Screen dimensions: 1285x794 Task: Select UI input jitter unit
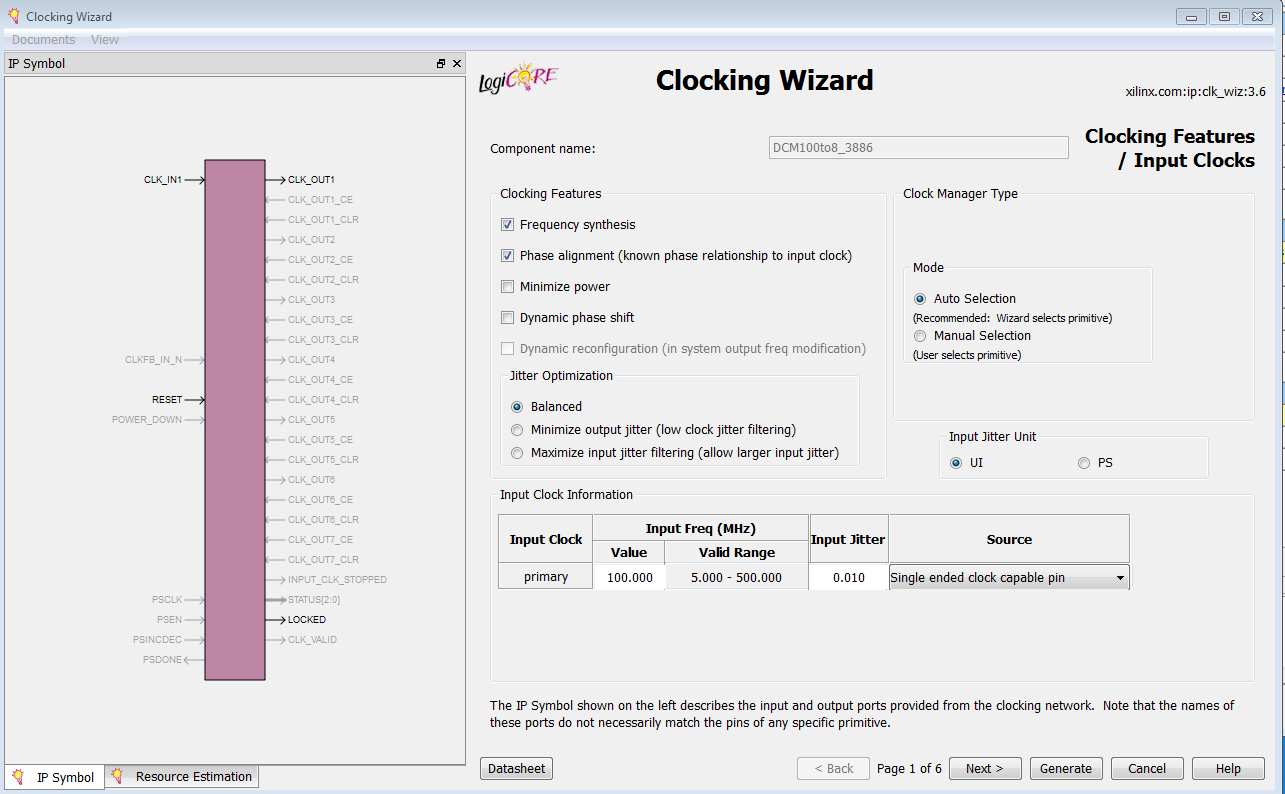956,463
